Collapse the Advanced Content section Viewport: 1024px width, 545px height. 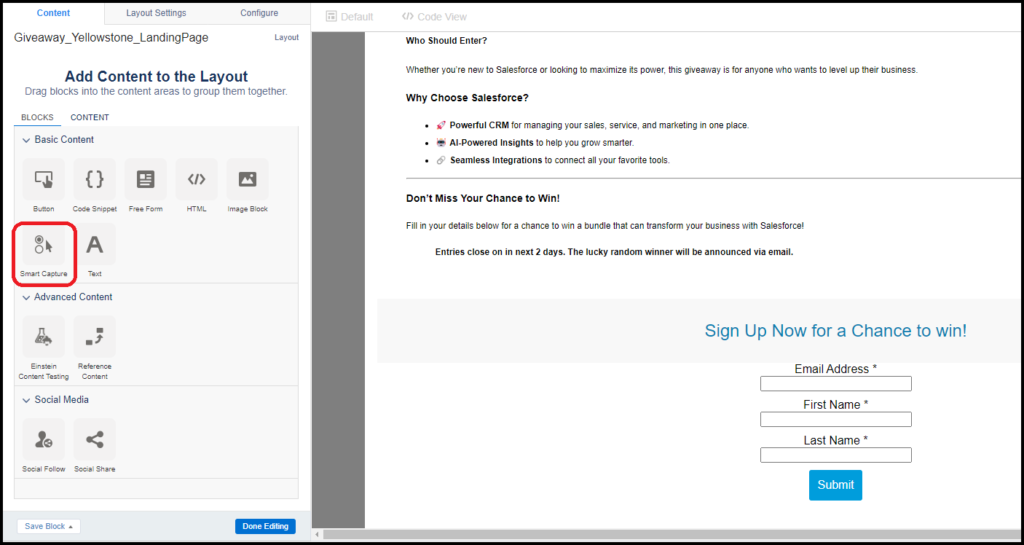point(27,297)
